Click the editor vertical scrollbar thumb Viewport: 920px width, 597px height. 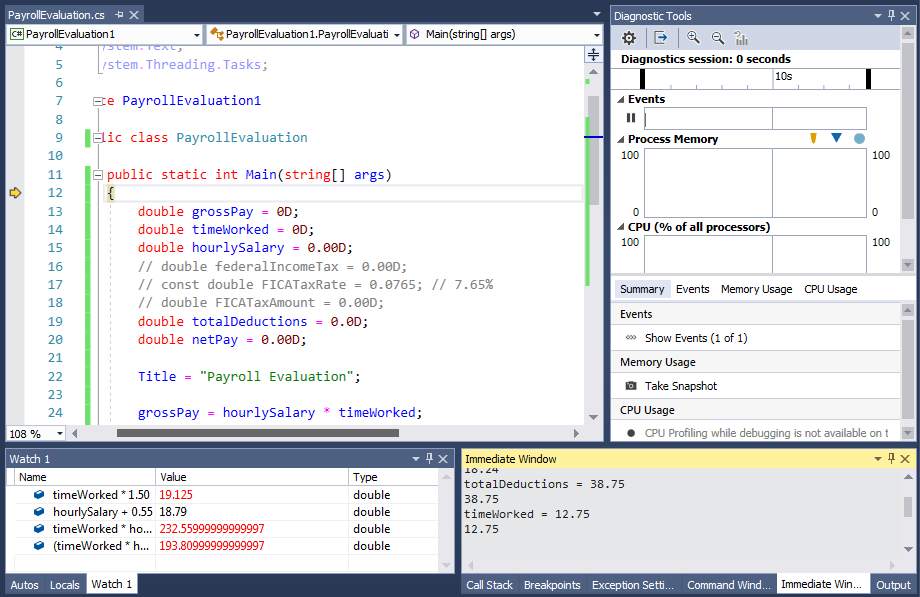[x=593, y=150]
